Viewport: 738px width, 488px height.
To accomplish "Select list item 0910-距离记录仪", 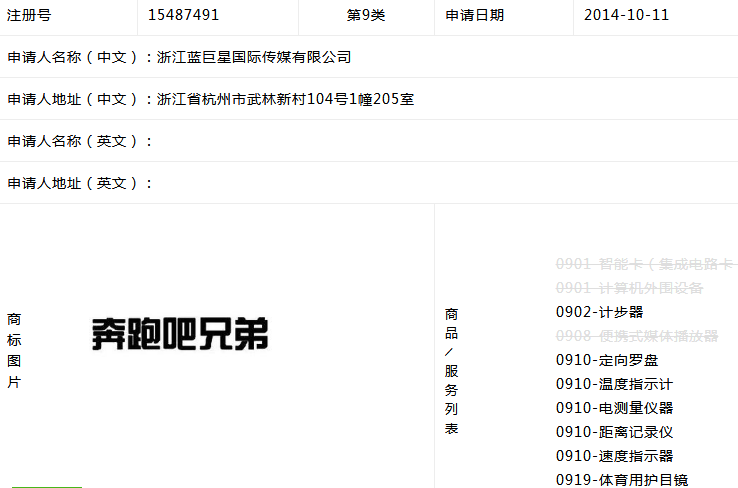I will [x=614, y=432].
